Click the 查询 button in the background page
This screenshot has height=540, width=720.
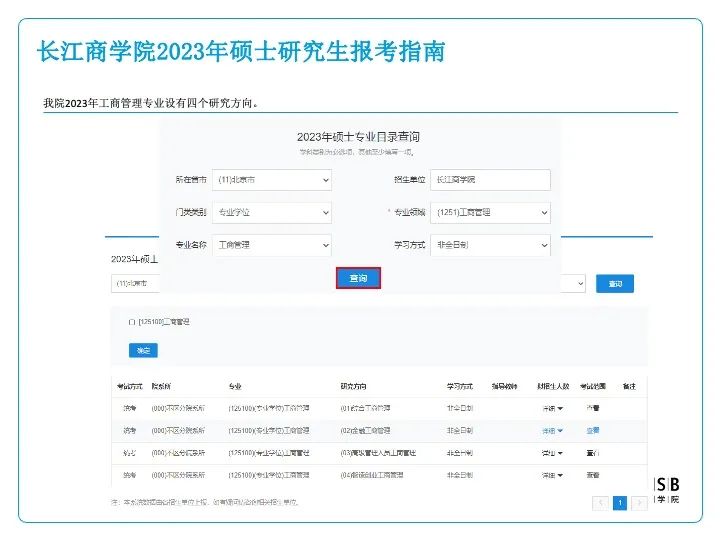pyautogui.click(x=615, y=284)
